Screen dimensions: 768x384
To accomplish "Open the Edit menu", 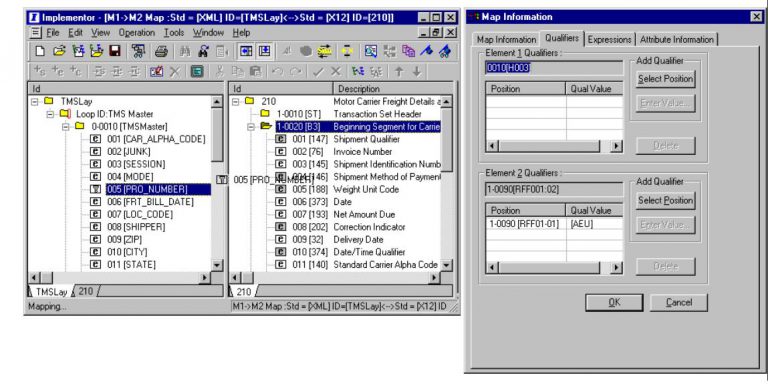I will pyautogui.click(x=75, y=33).
